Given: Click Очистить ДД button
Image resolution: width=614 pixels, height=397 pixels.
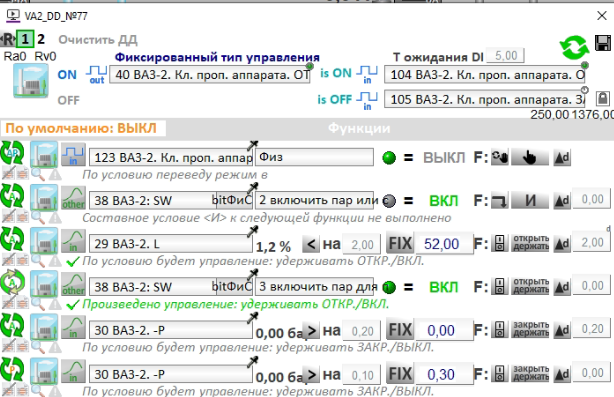Looking at the screenshot, I should pyautogui.click(x=98, y=40).
